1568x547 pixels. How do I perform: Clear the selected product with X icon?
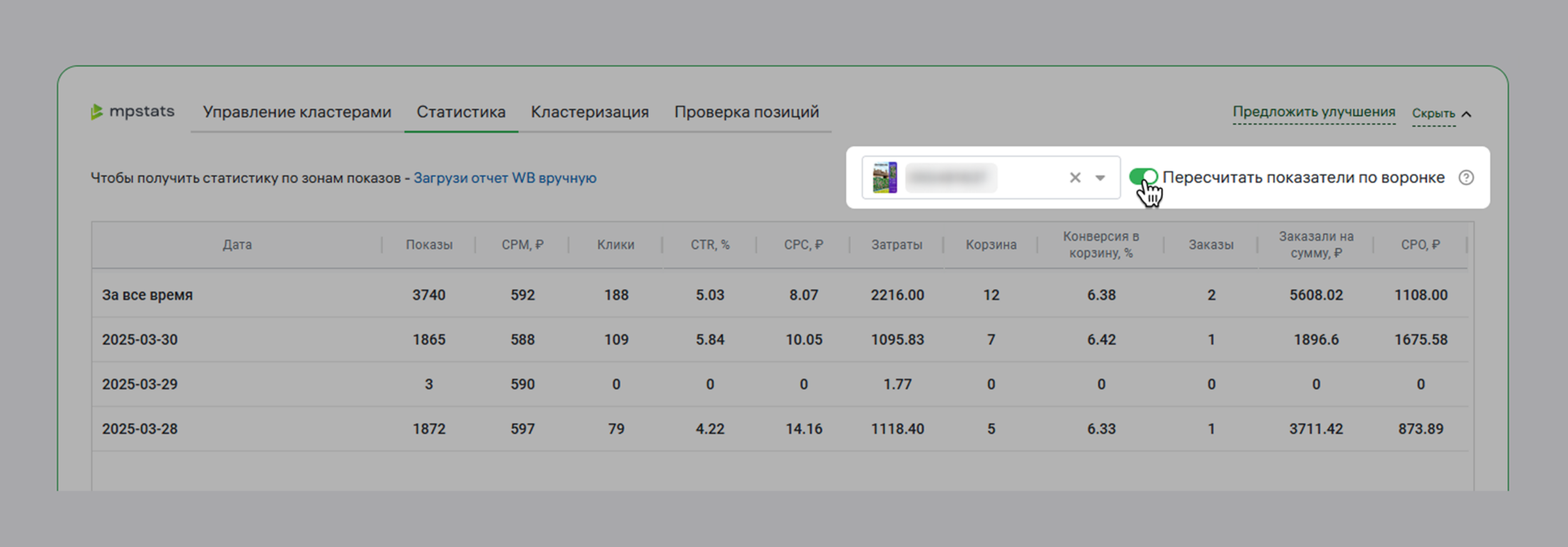[1075, 178]
